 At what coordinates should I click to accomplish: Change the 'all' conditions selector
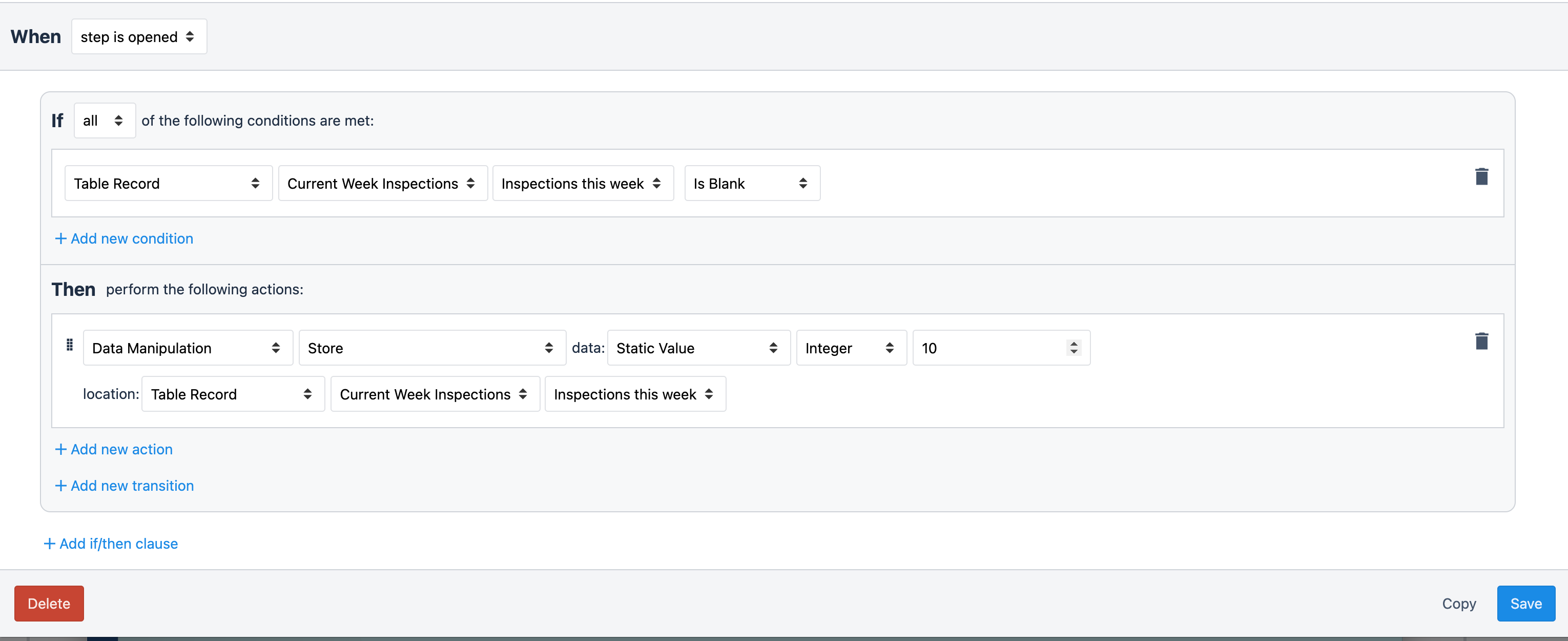104,121
